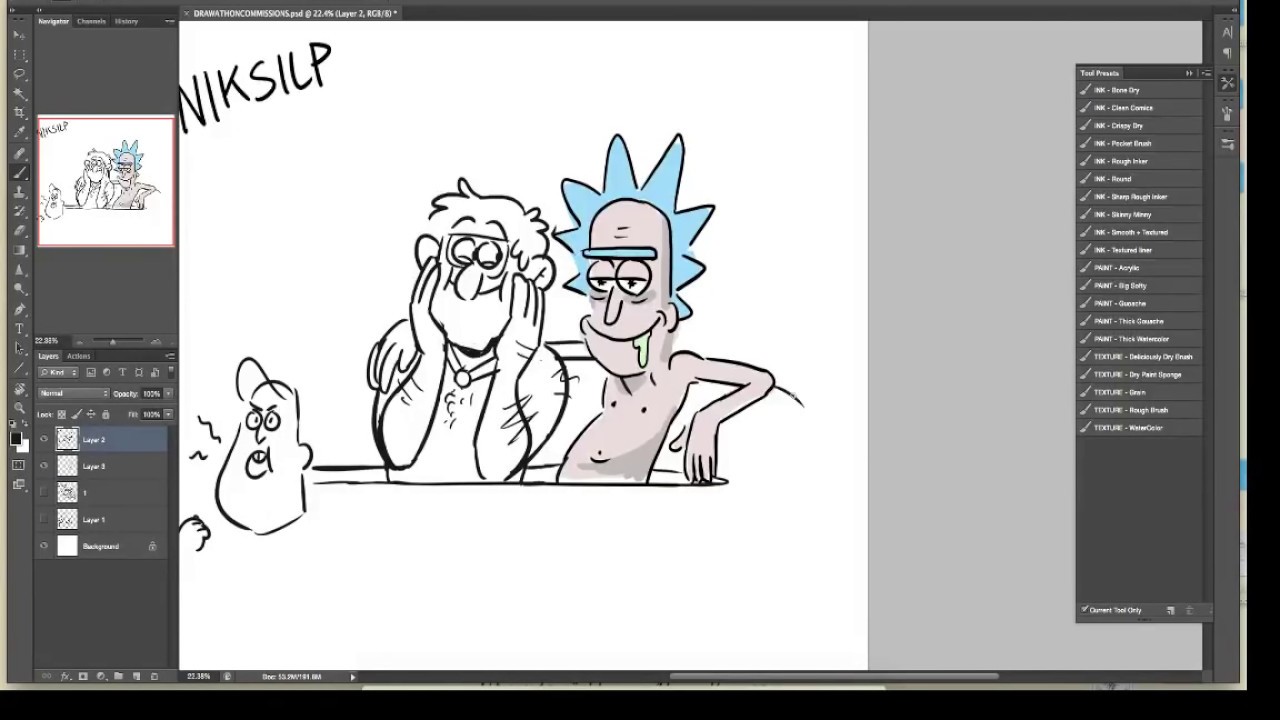Image resolution: width=1280 pixels, height=720 pixels.
Task: Open the status bar info arrow
Action: click(353, 677)
